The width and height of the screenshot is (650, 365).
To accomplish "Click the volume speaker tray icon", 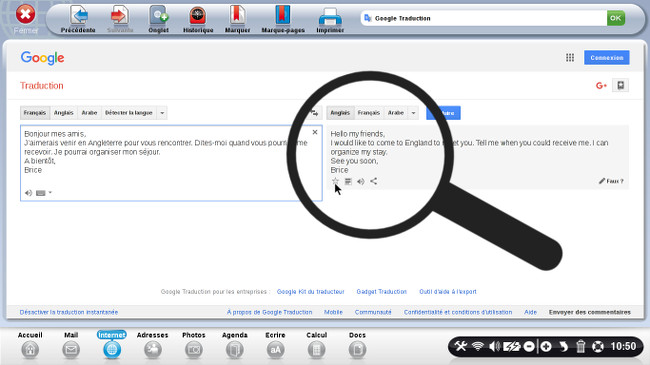I will tap(494, 346).
